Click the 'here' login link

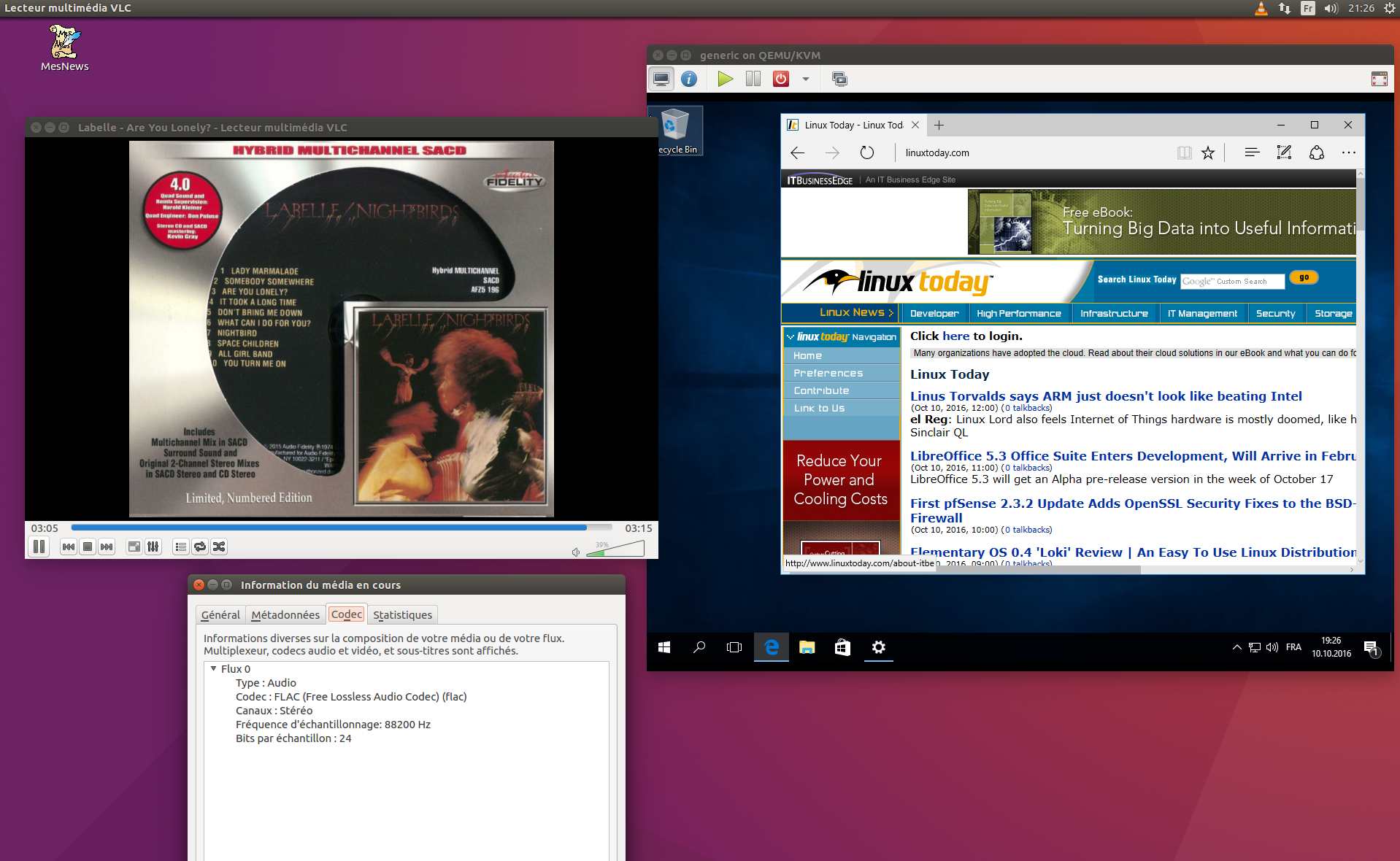point(955,336)
